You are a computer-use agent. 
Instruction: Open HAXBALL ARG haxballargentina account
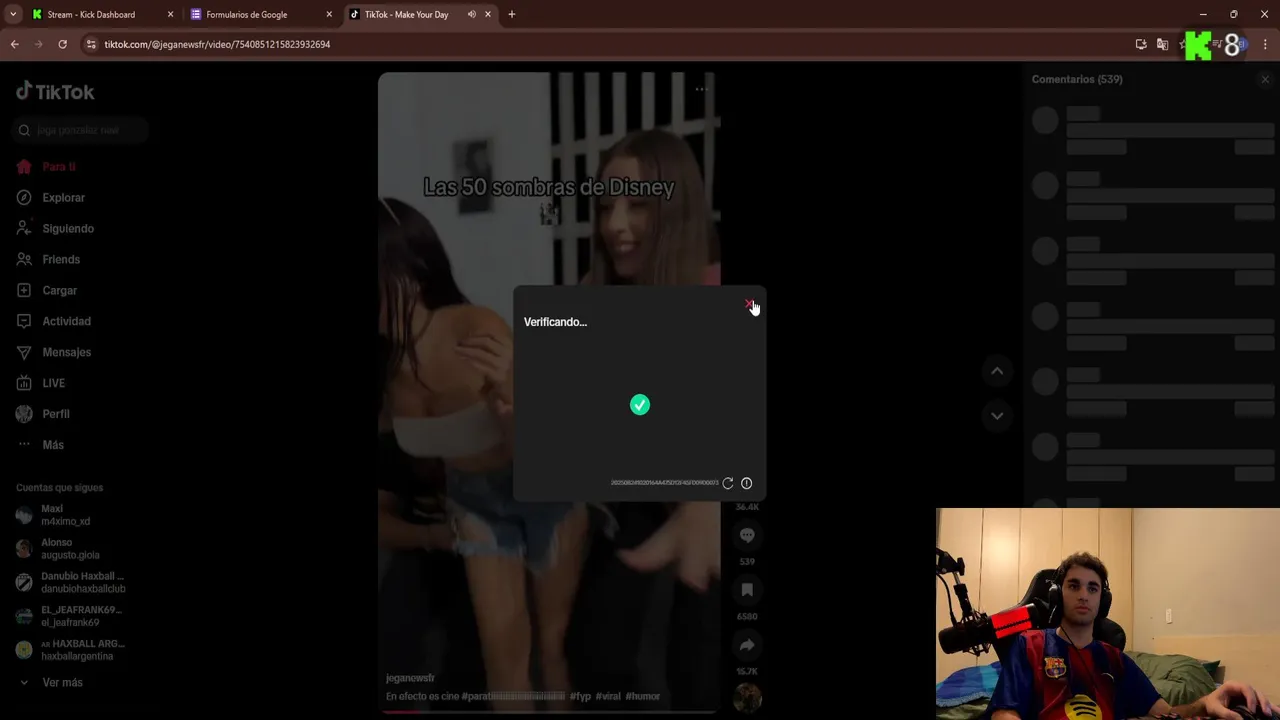(70, 650)
